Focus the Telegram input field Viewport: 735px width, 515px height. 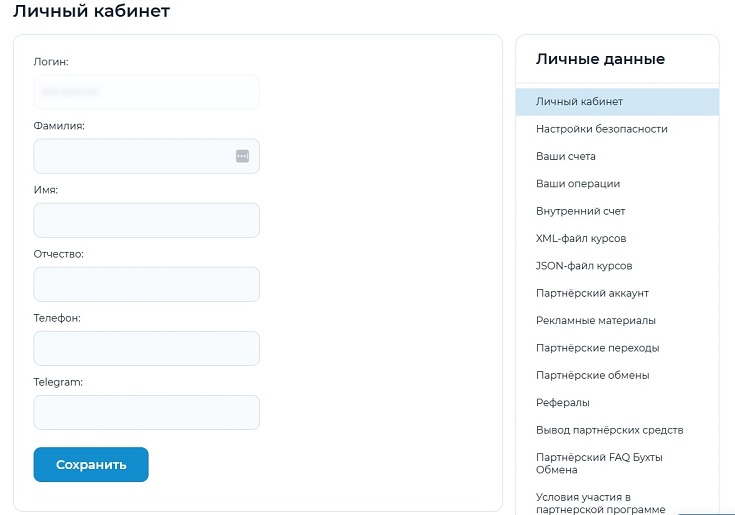[x=146, y=412]
